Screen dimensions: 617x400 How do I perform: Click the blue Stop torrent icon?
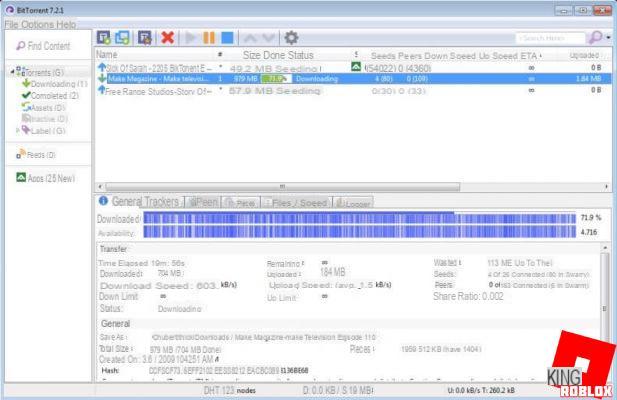coord(227,38)
